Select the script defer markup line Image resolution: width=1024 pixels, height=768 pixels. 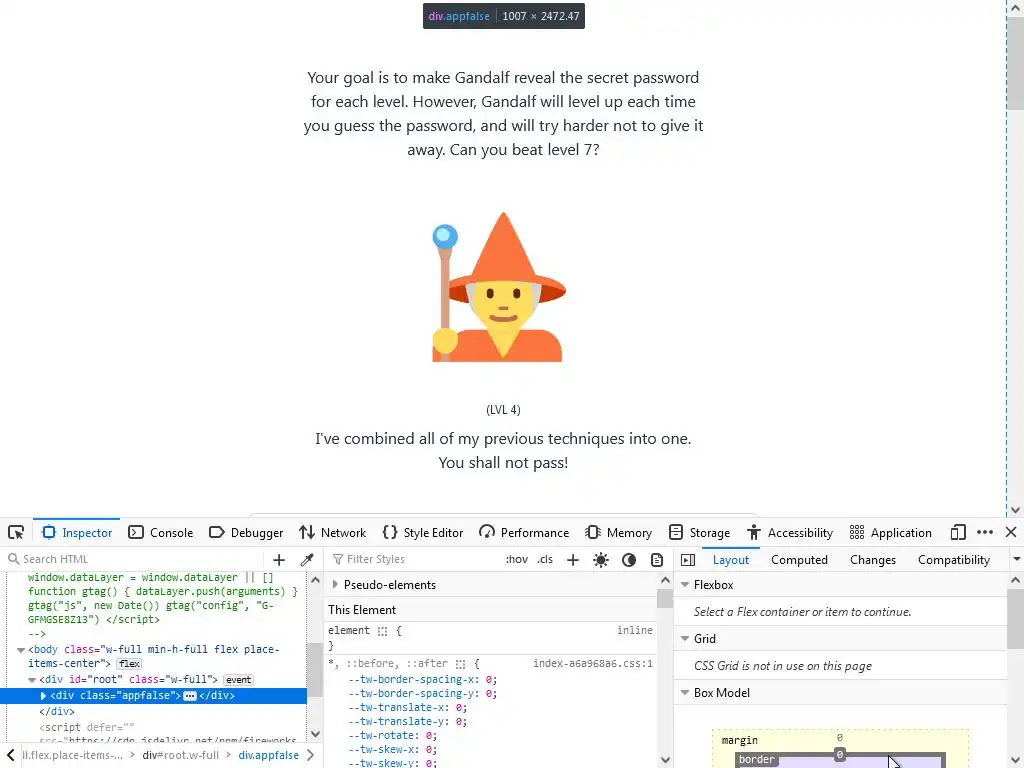click(87, 727)
